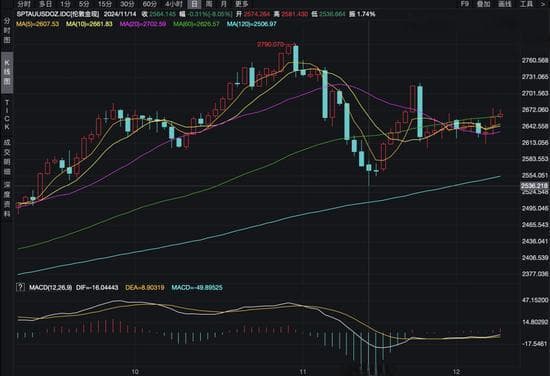
Task: Click the MA(60) indicator label
Action: (x=196, y=24)
